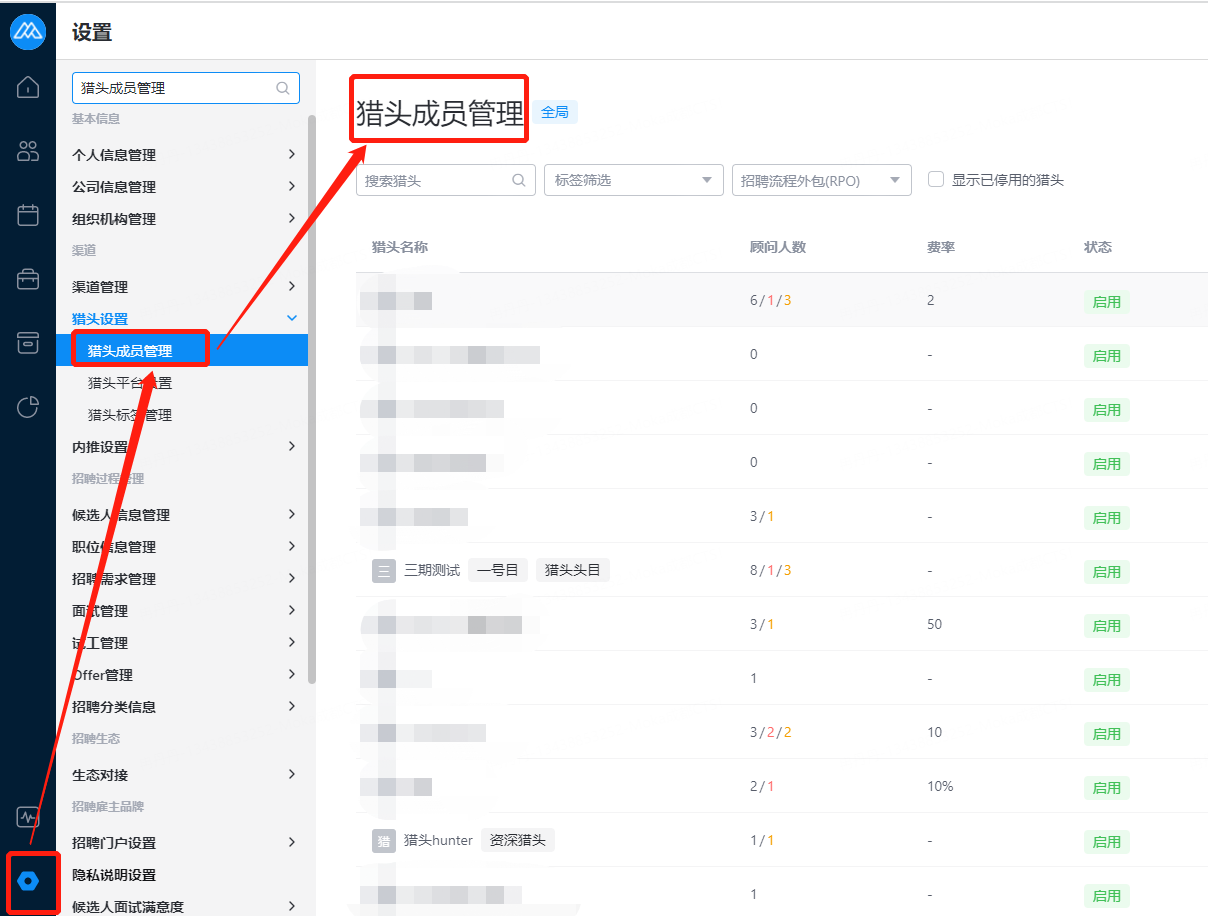
Task: Click magnifier in settings search box
Action: [x=283, y=88]
